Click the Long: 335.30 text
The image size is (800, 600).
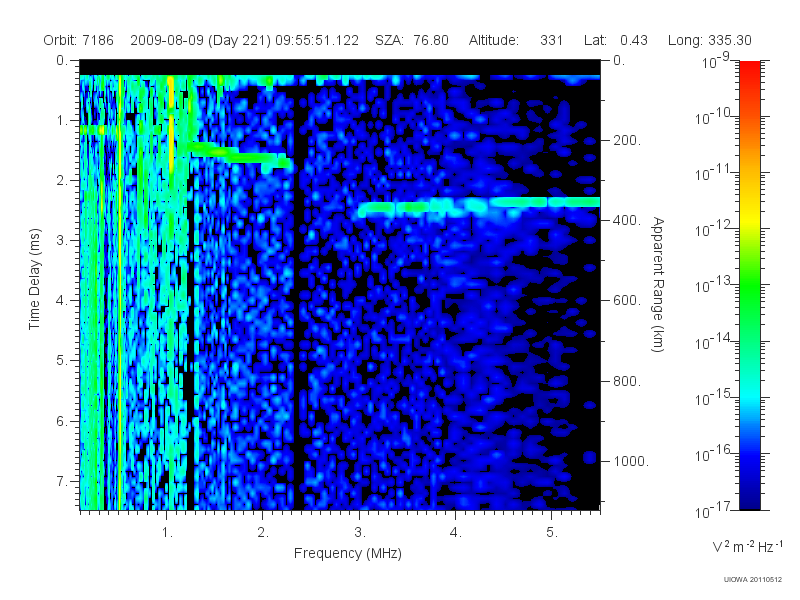(x=710, y=40)
